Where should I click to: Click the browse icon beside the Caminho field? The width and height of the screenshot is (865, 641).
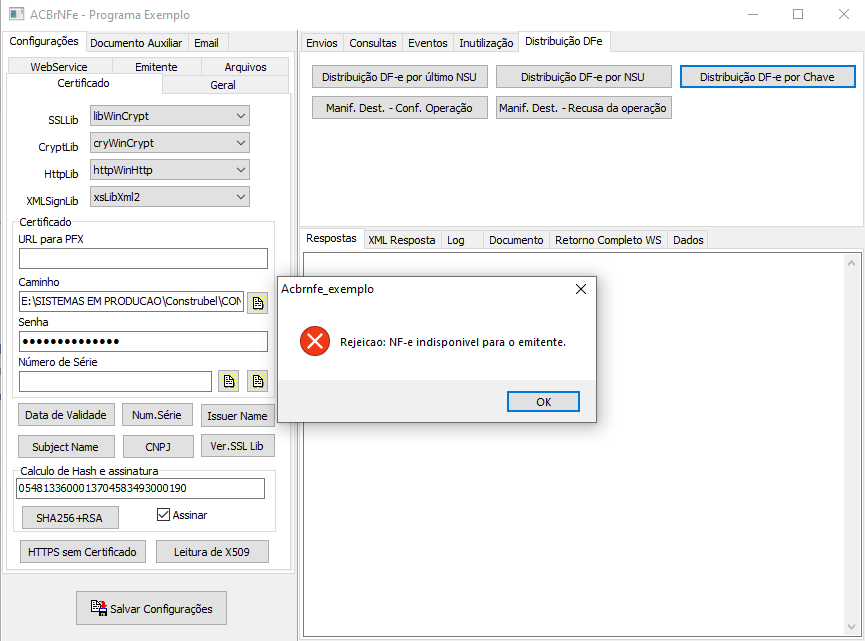pyautogui.click(x=258, y=302)
